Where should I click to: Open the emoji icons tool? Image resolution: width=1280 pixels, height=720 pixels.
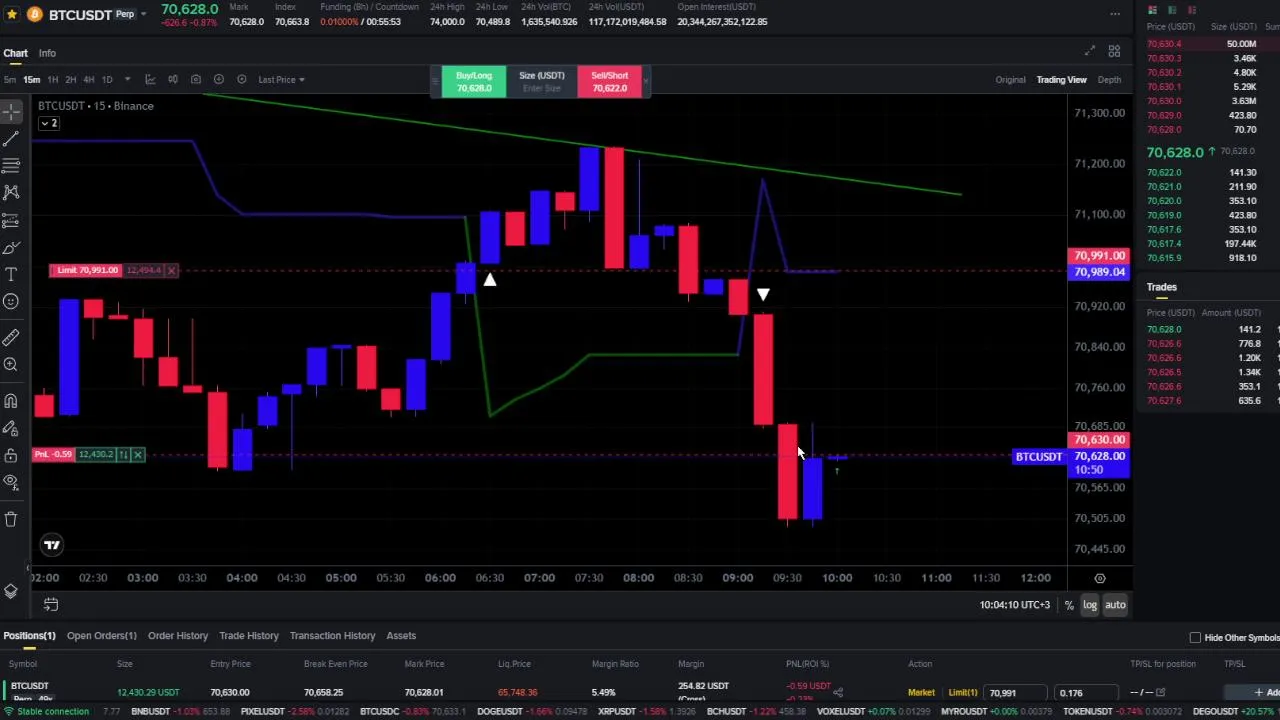pos(11,301)
